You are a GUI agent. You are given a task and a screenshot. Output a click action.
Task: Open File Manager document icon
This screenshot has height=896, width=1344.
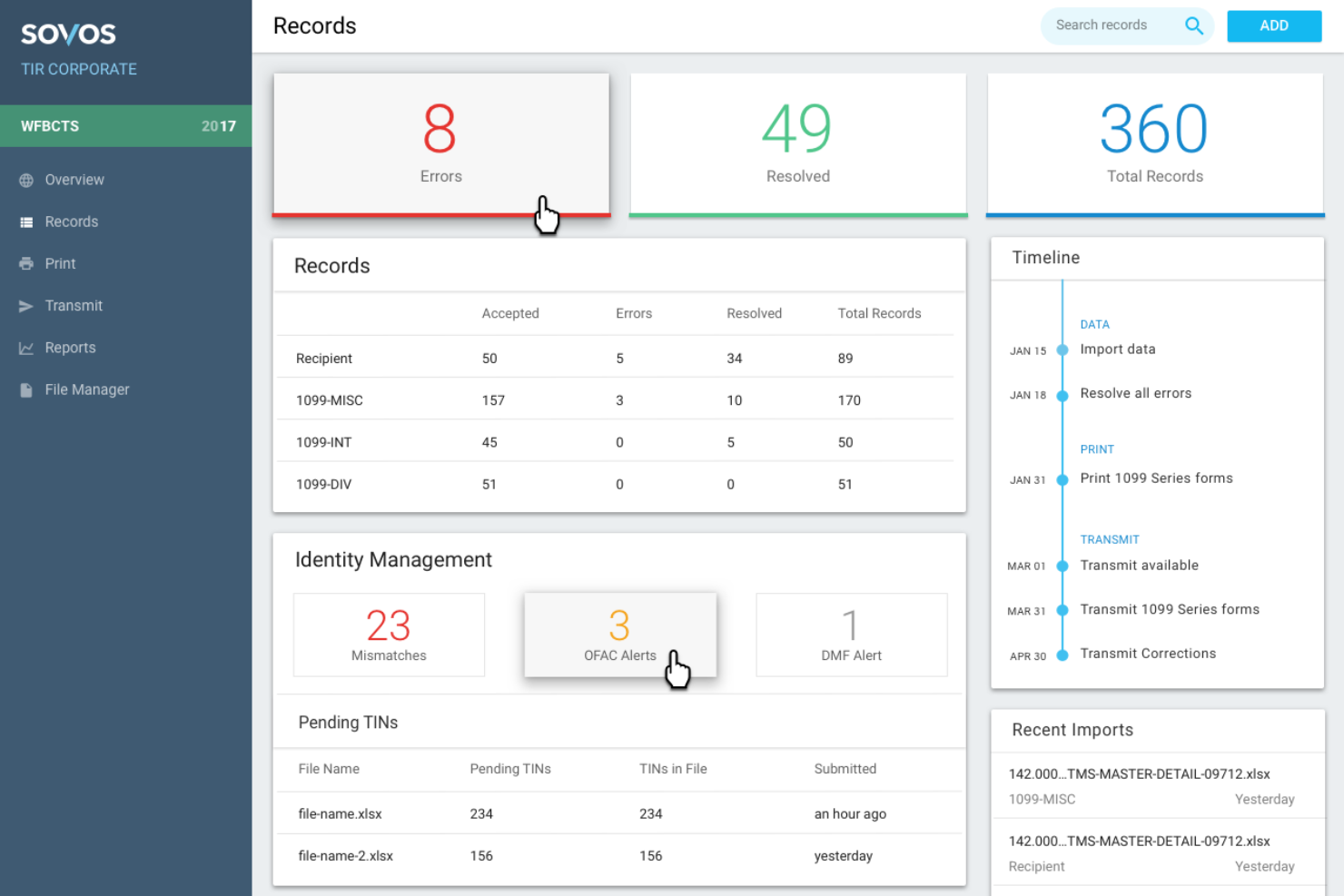[26, 389]
